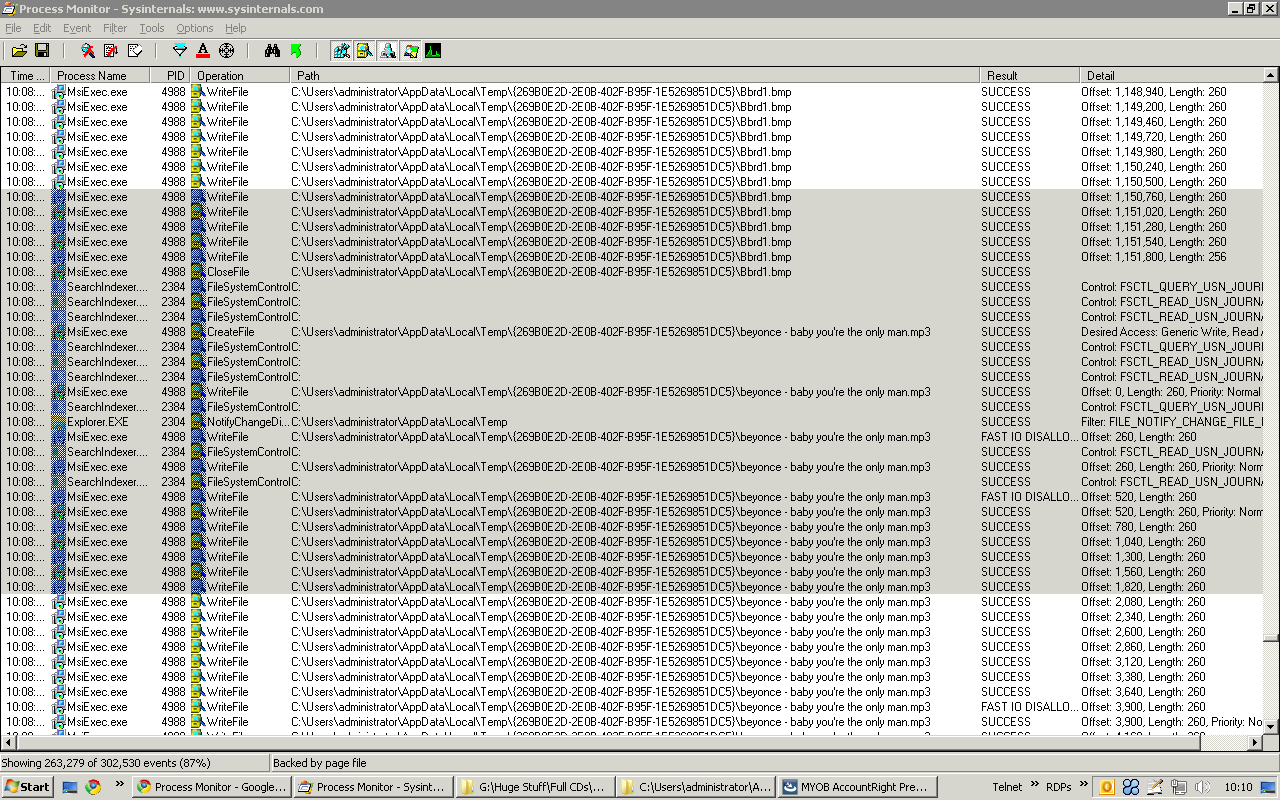Toggle Show File System Activity icon
Viewport: 1280px width, 800px height.
(364, 50)
